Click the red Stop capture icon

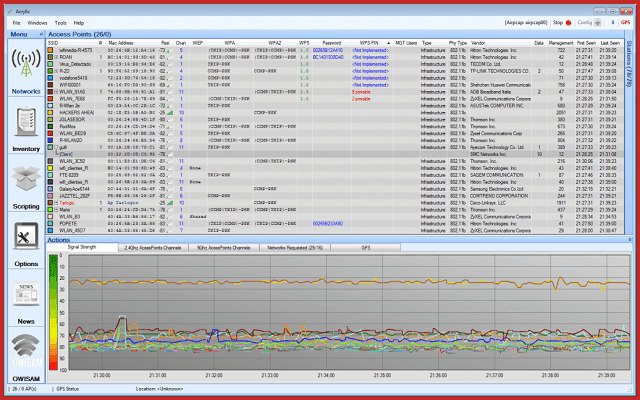click(x=569, y=21)
